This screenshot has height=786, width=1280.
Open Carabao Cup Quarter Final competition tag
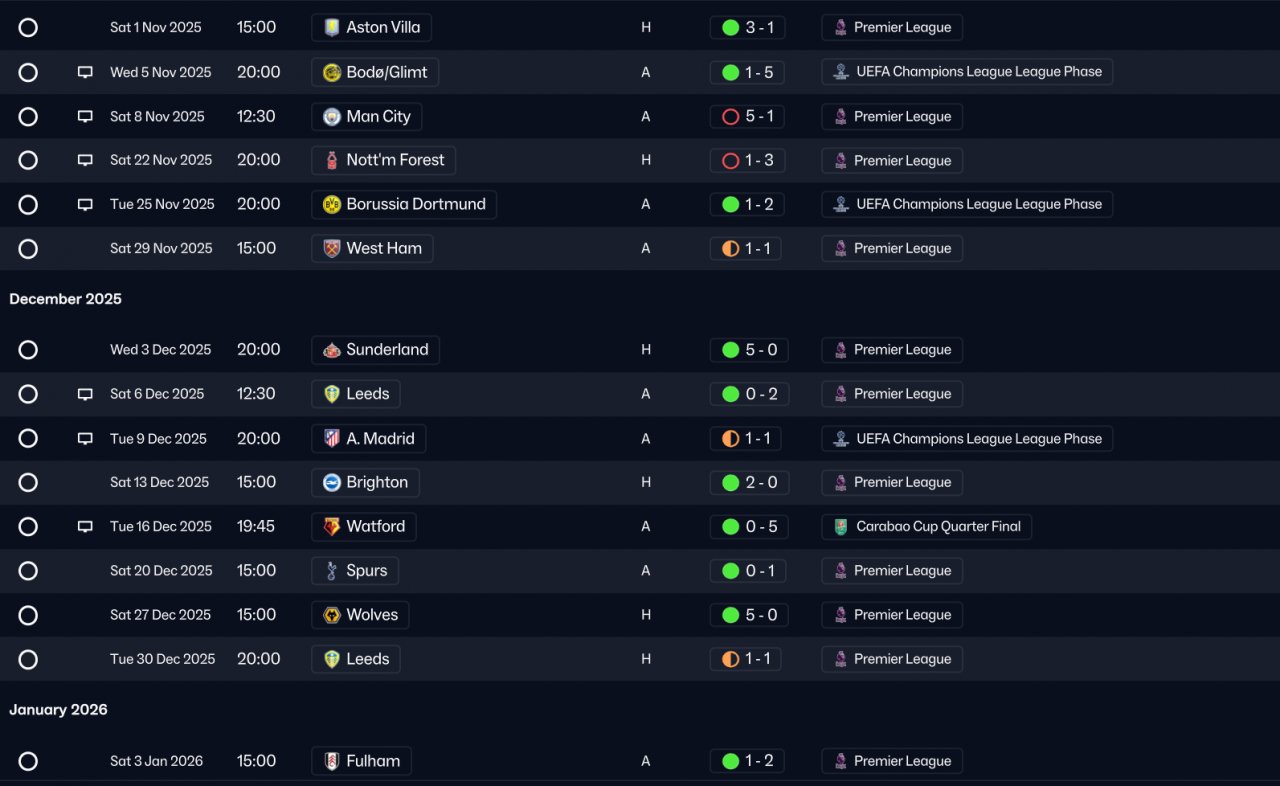(x=927, y=526)
